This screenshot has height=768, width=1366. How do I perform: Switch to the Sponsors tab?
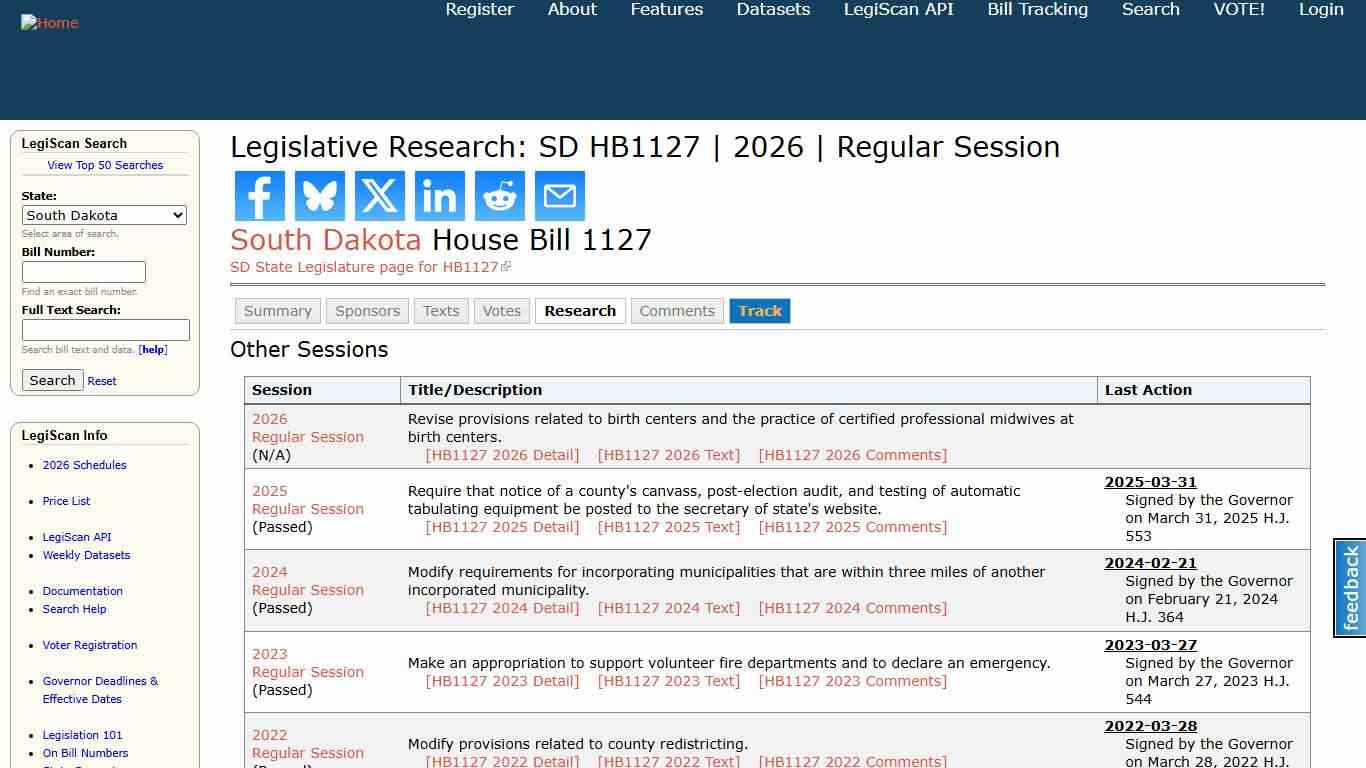[367, 311]
